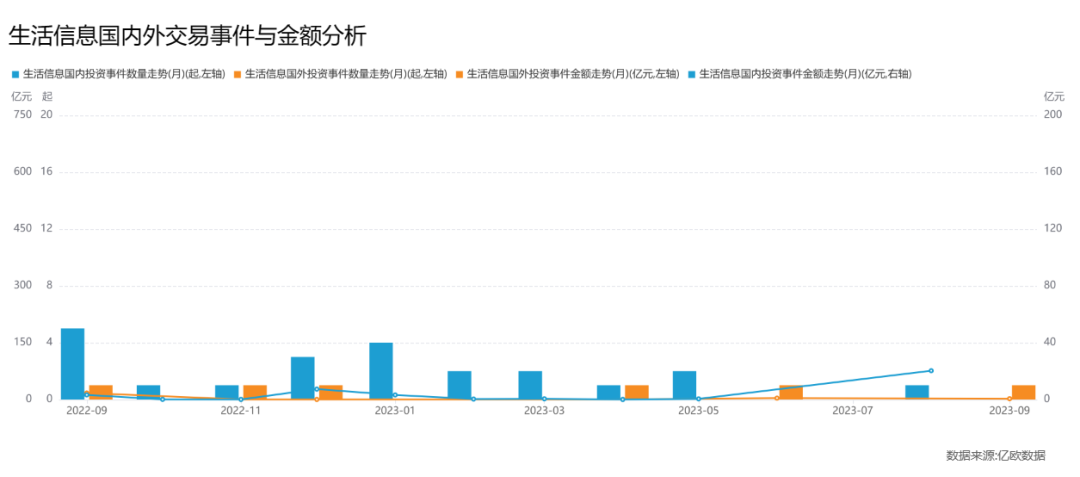The width and height of the screenshot is (1080, 477).
Task: Click the chart title 生活信息国内外交易事件与金额分析
Action: 187,36
